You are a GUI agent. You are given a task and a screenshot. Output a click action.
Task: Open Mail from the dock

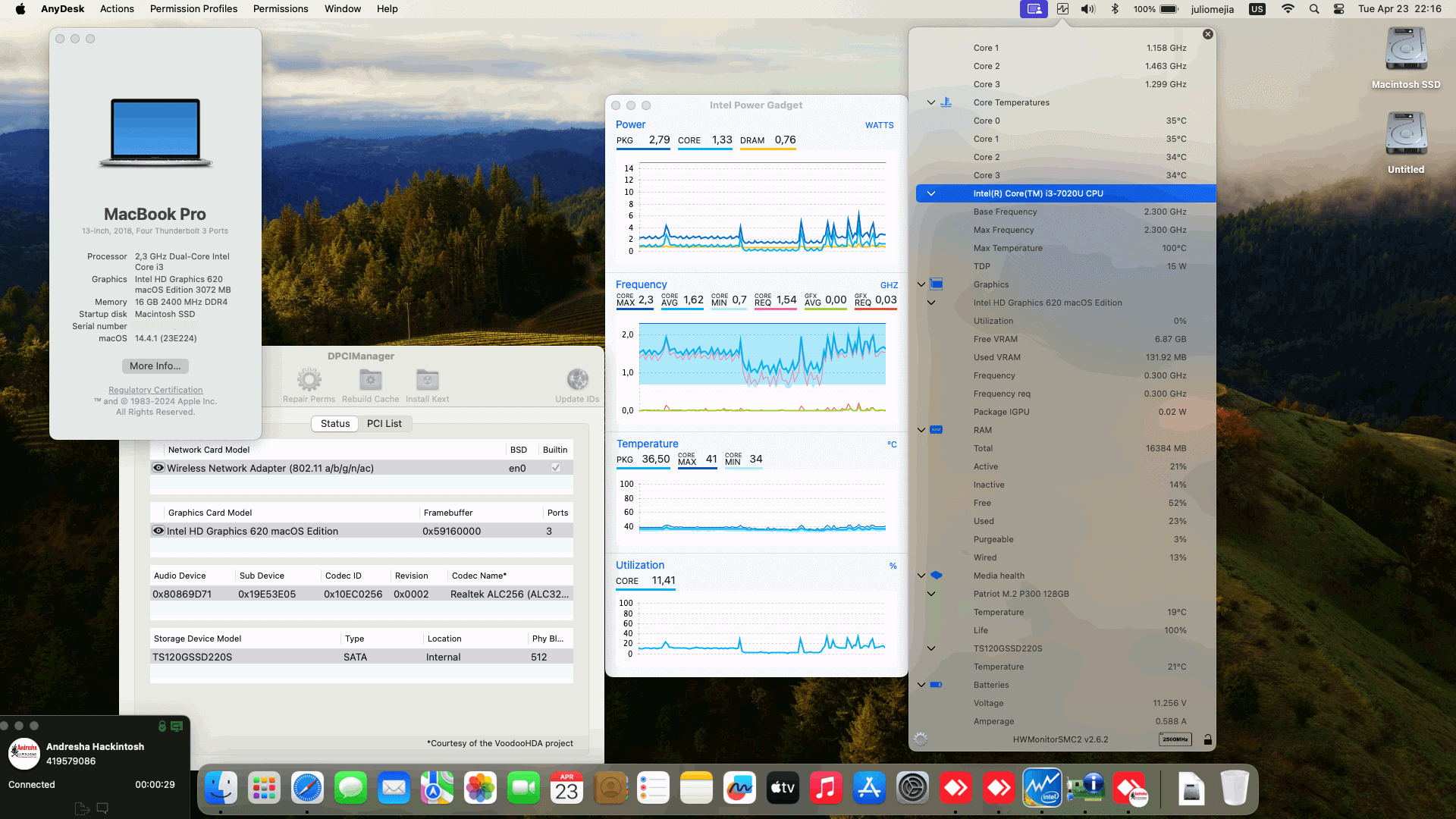394,789
